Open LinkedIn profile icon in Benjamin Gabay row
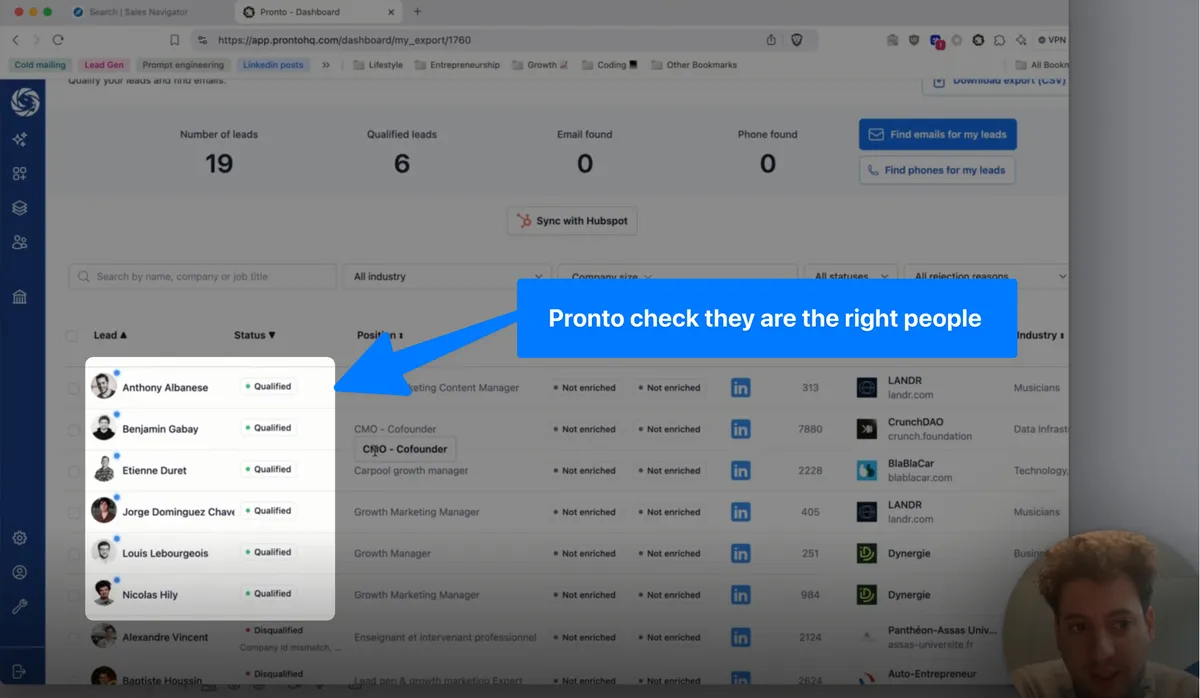 740,429
